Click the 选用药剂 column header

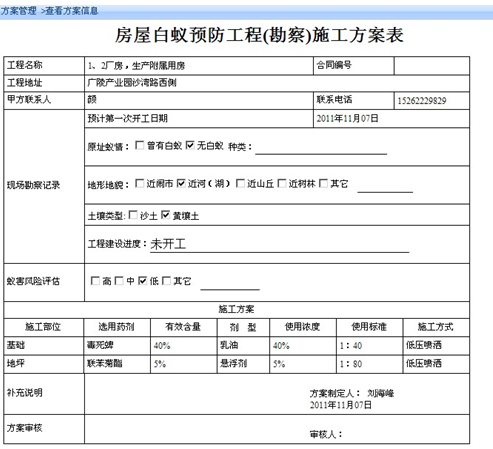tap(116, 327)
